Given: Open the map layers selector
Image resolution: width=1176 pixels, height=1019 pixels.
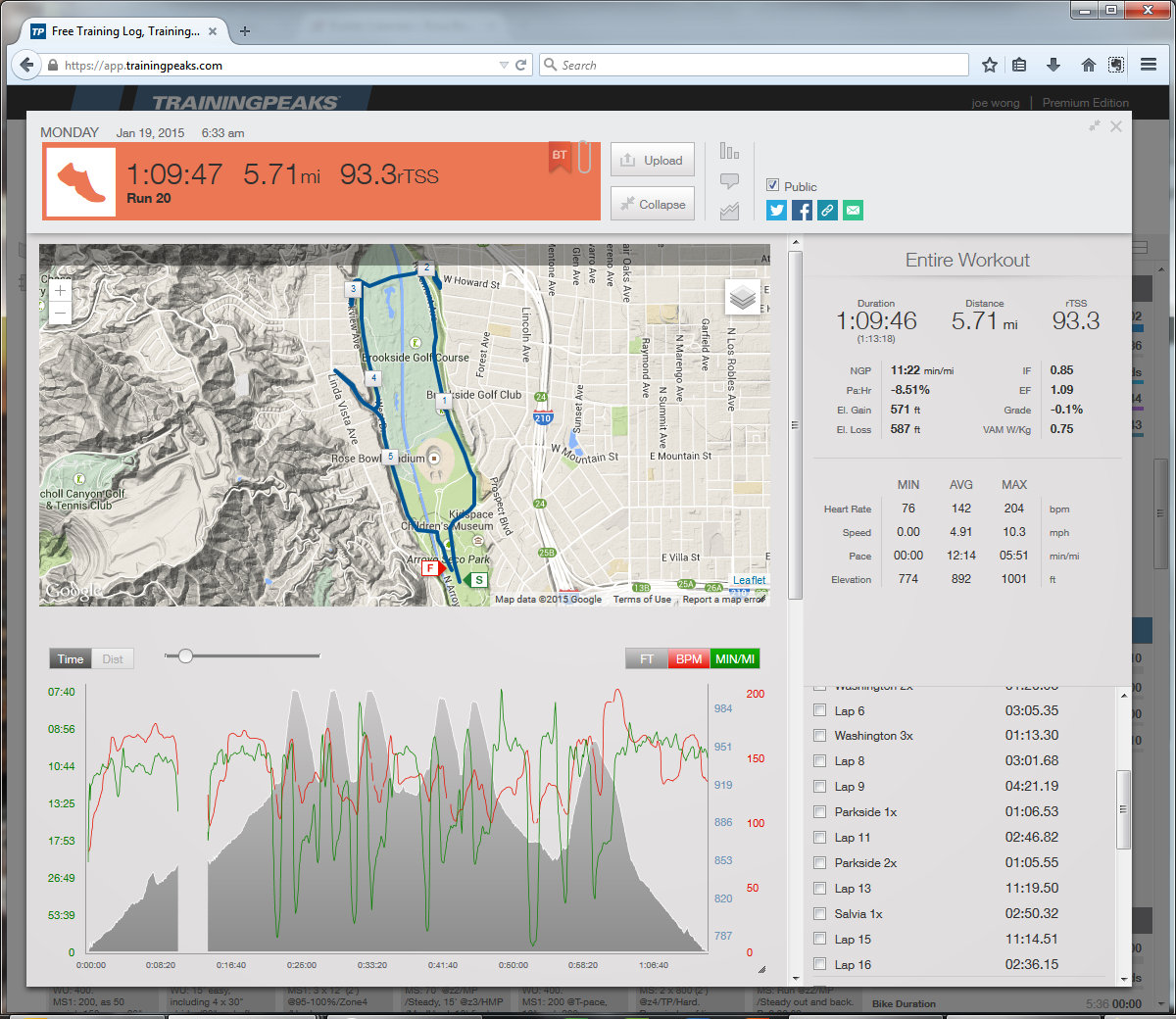Looking at the screenshot, I should click(x=743, y=297).
